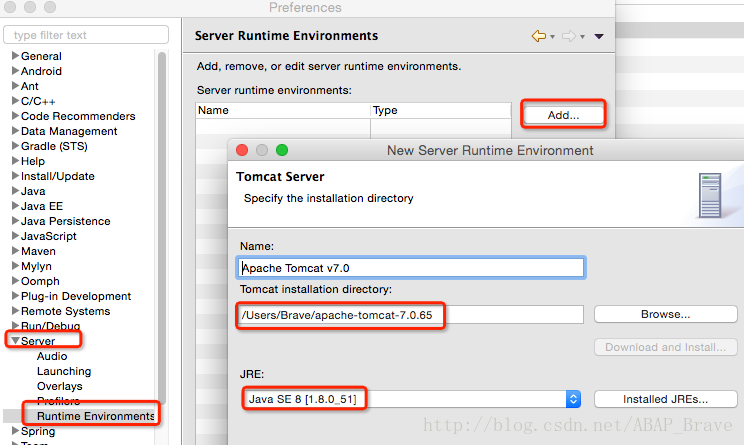The image size is (744, 445).
Task: Expand the Java Persistence node
Action: click(15, 221)
